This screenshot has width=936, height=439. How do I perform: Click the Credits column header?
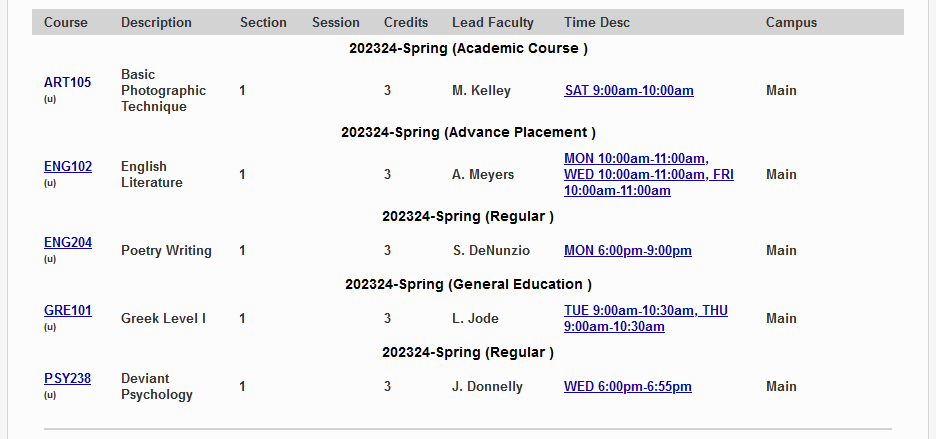coord(405,22)
